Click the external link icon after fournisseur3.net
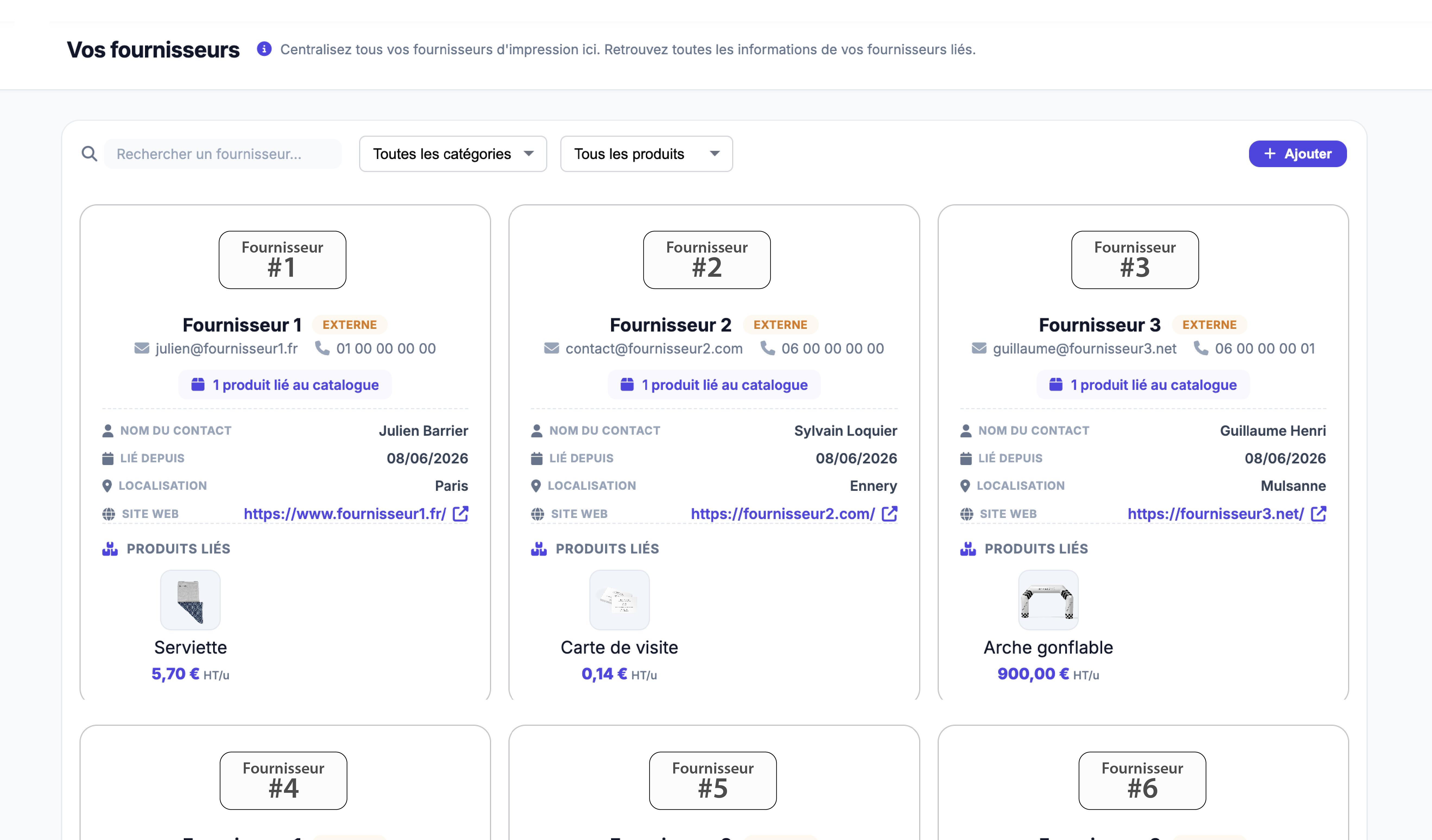Screen dimensions: 1432x840 click(x=1318, y=513)
